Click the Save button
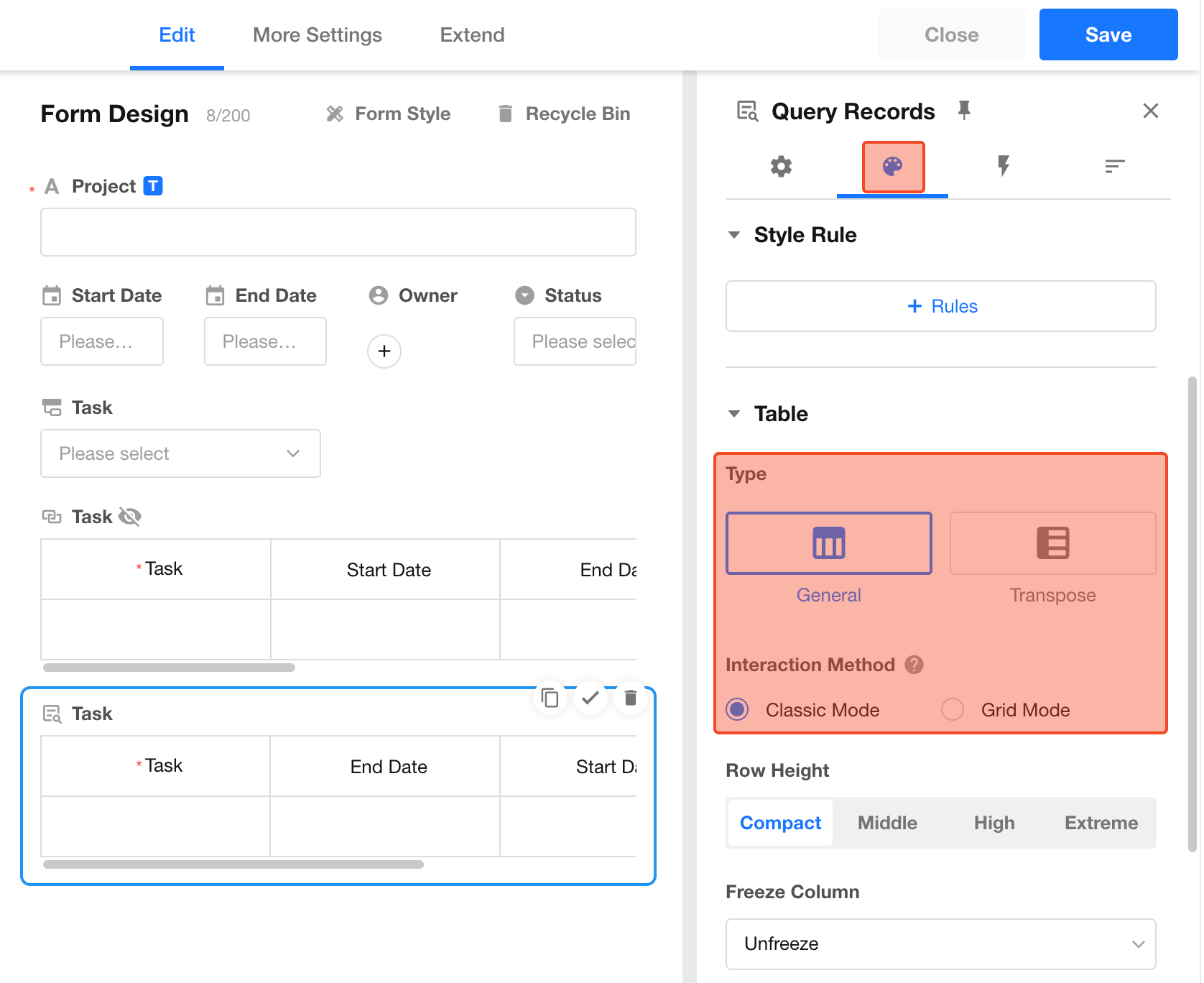This screenshot has height=983, width=1204. [x=1108, y=35]
